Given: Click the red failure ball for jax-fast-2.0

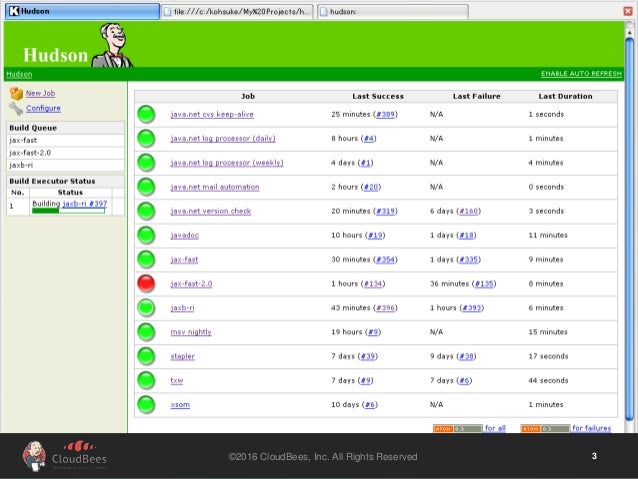Looking at the screenshot, I should [146, 284].
